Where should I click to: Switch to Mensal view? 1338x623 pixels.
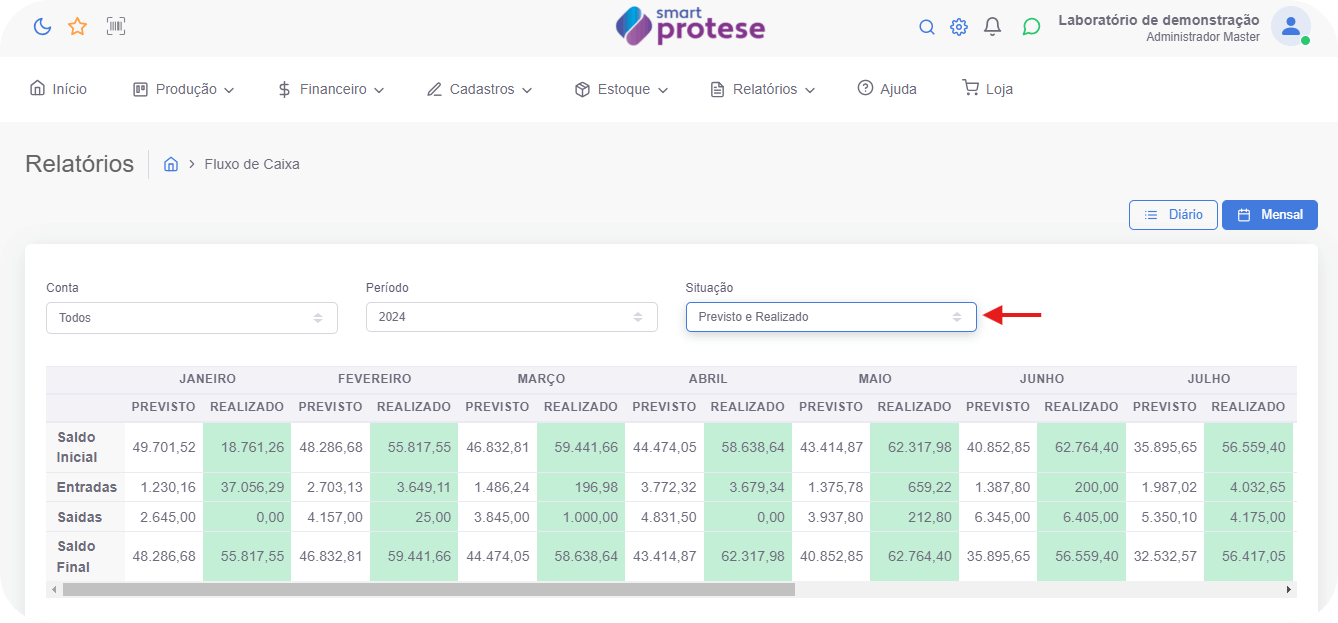coord(1269,215)
